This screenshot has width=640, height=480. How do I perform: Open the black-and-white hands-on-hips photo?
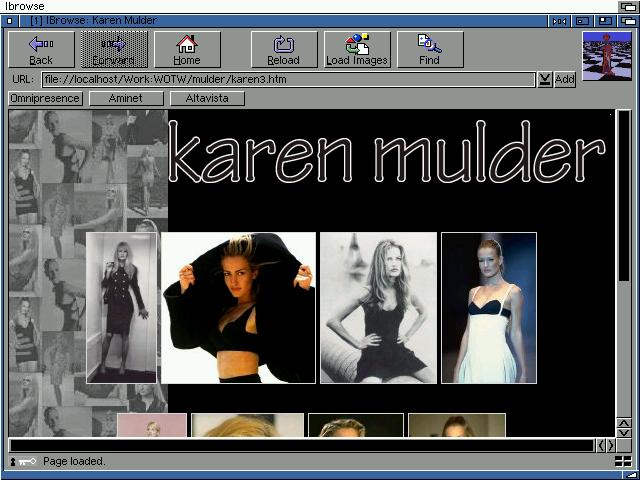coord(378,308)
